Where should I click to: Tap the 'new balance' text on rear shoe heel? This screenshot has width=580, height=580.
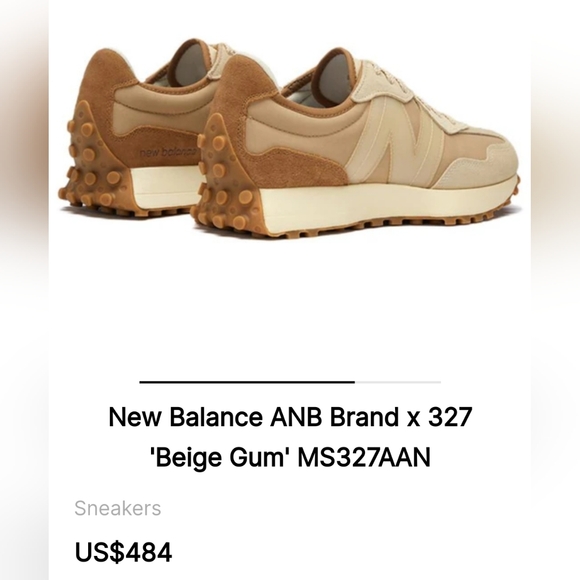168,152
